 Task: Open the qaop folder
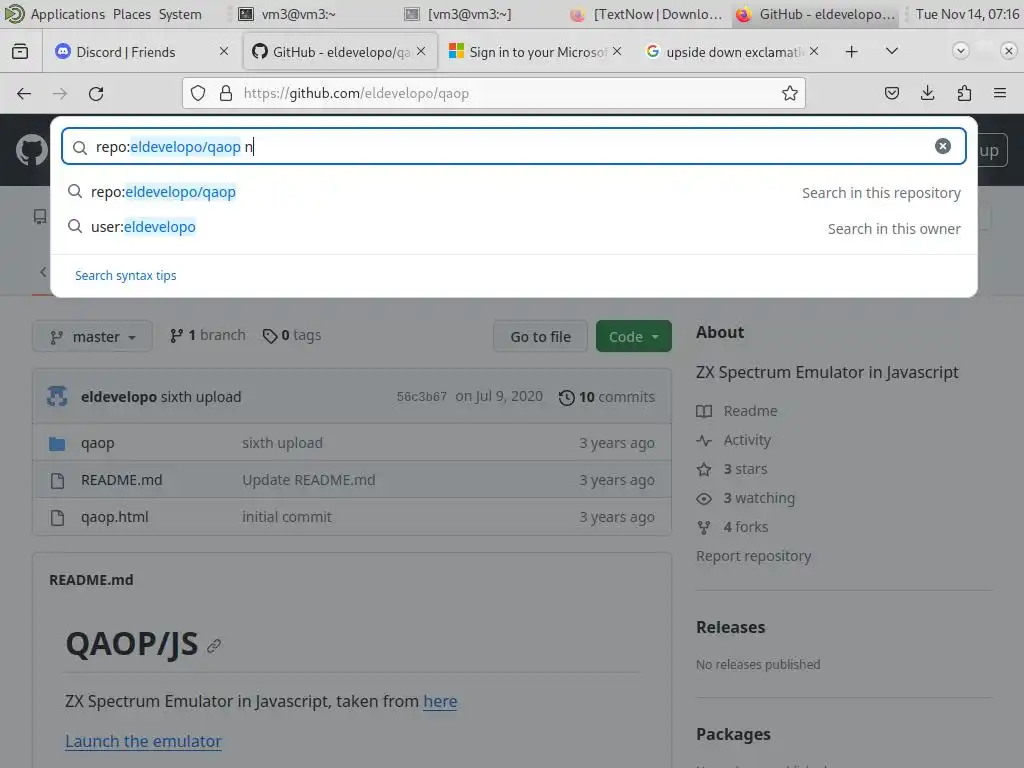click(x=97, y=443)
